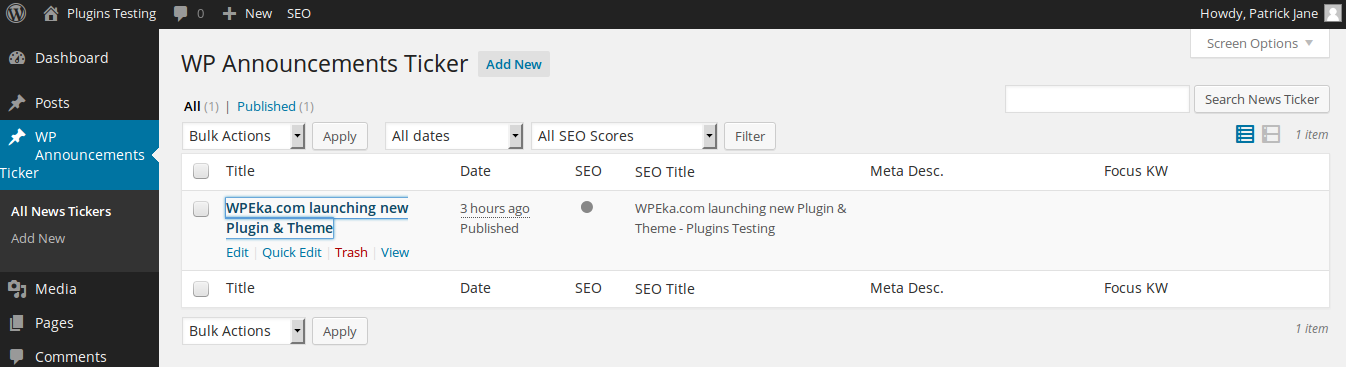Open the top Bulk Actions dropdown
This screenshot has width=1346, height=367.
pos(244,136)
